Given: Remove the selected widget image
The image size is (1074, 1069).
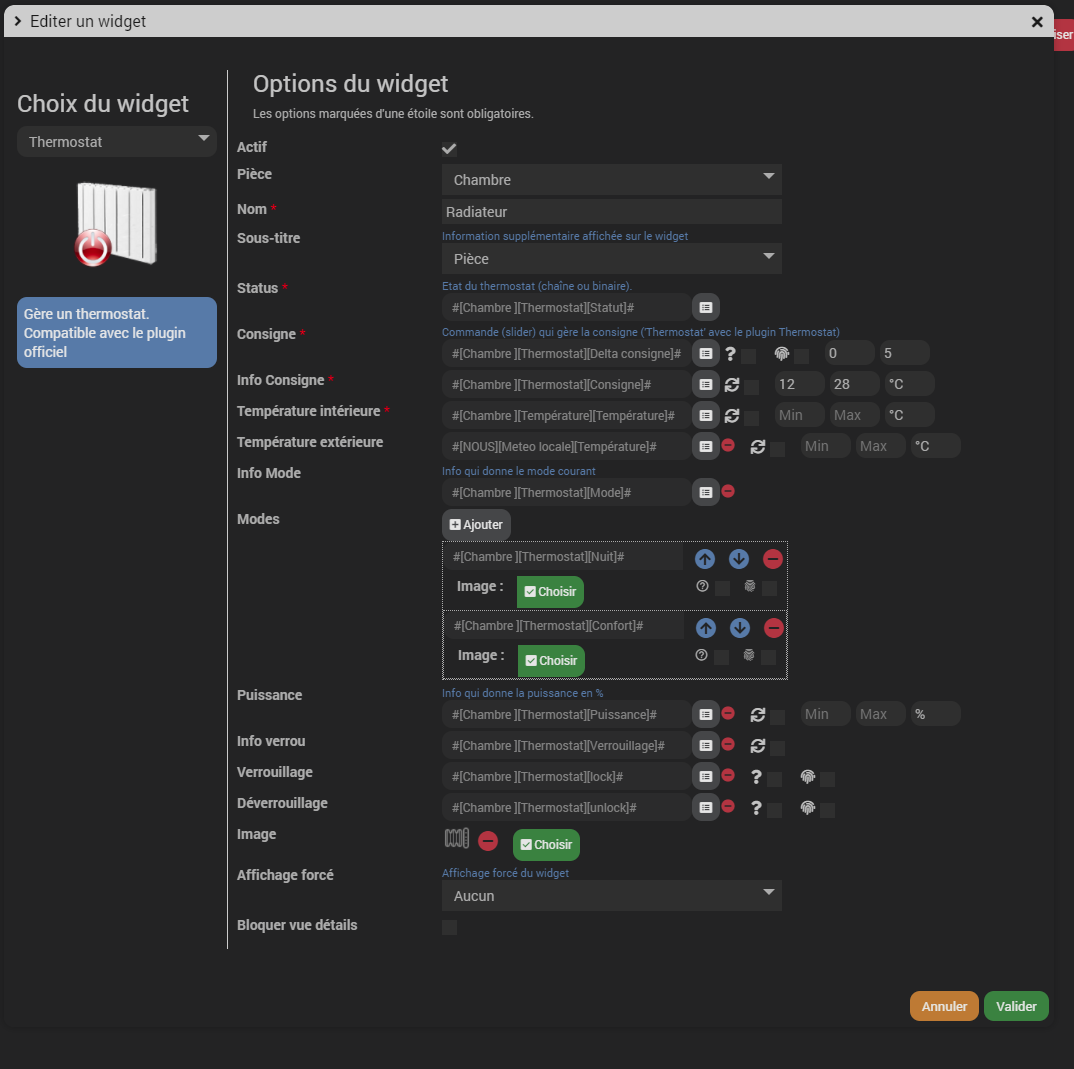Looking at the screenshot, I should point(488,840).
